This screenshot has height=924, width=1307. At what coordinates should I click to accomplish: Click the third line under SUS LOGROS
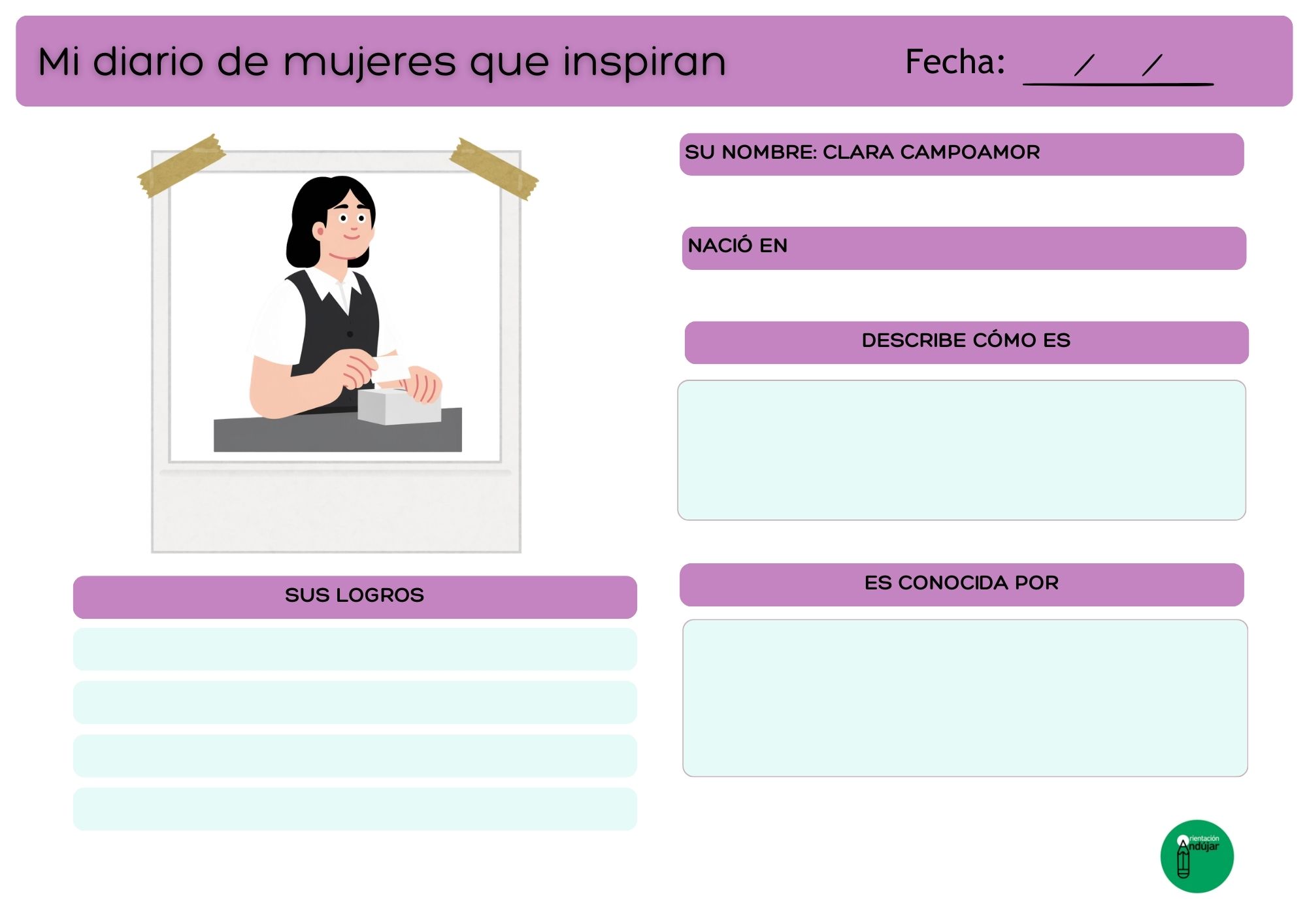pyautogui.click(x=355, y=756)
